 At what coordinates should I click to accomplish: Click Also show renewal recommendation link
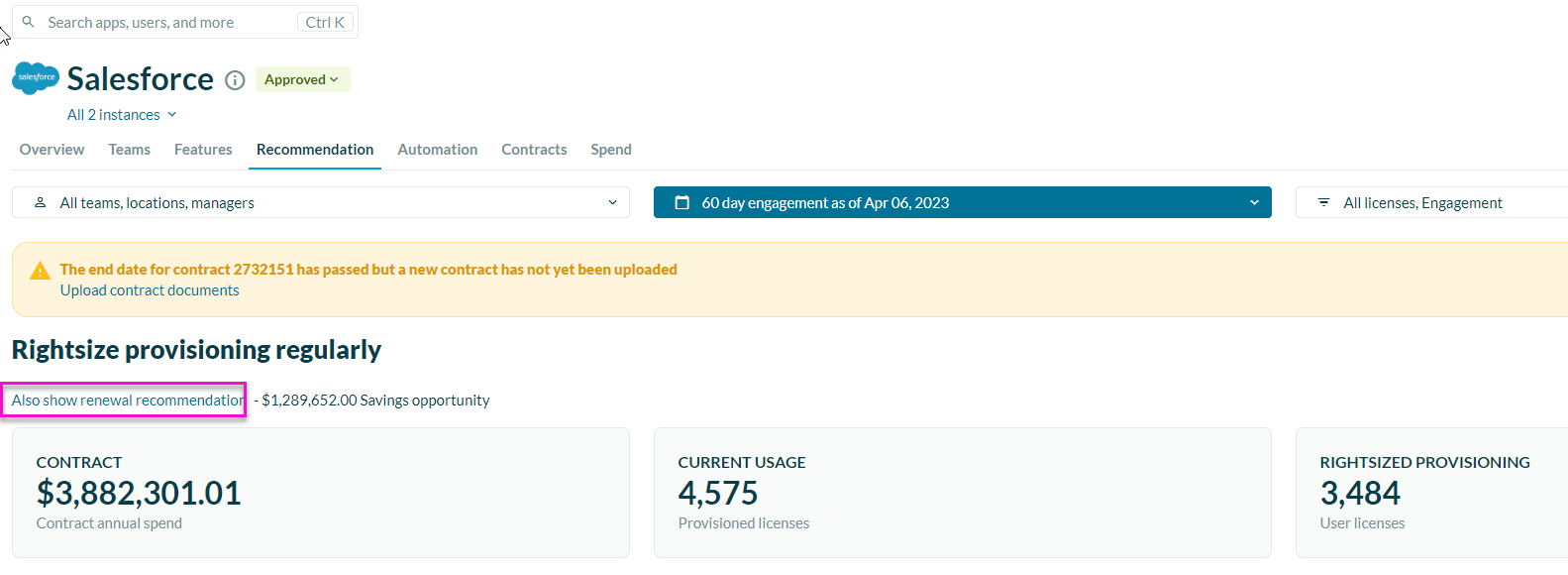click(127, 401)
